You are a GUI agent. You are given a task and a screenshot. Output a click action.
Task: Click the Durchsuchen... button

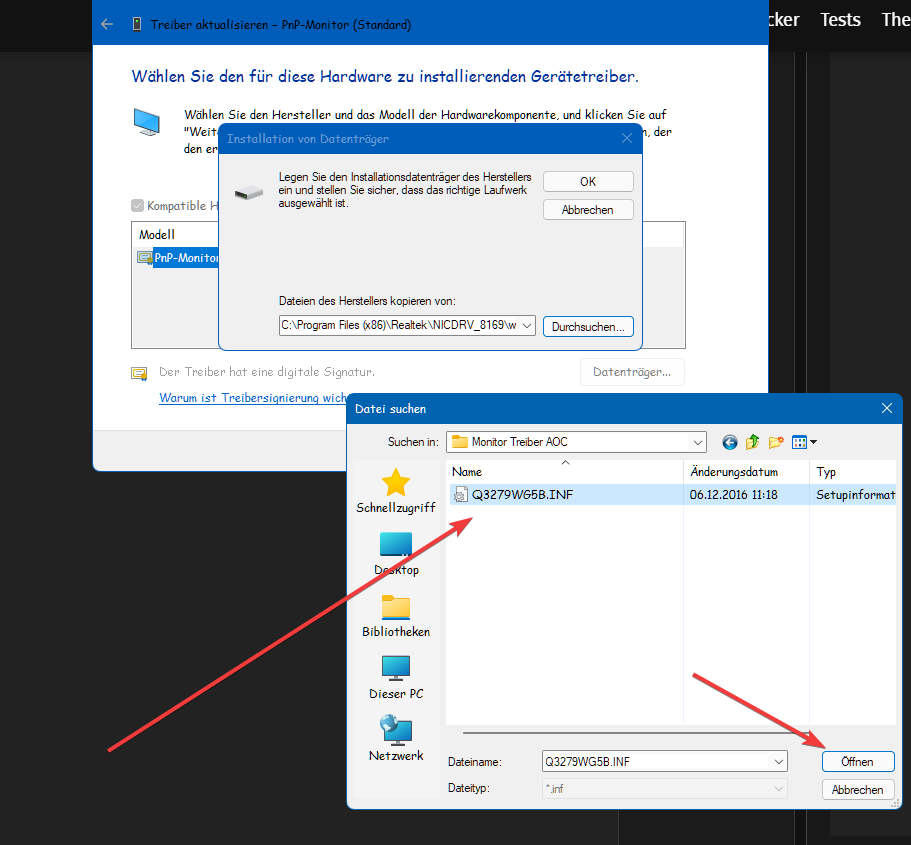click(x=588, y=327)
